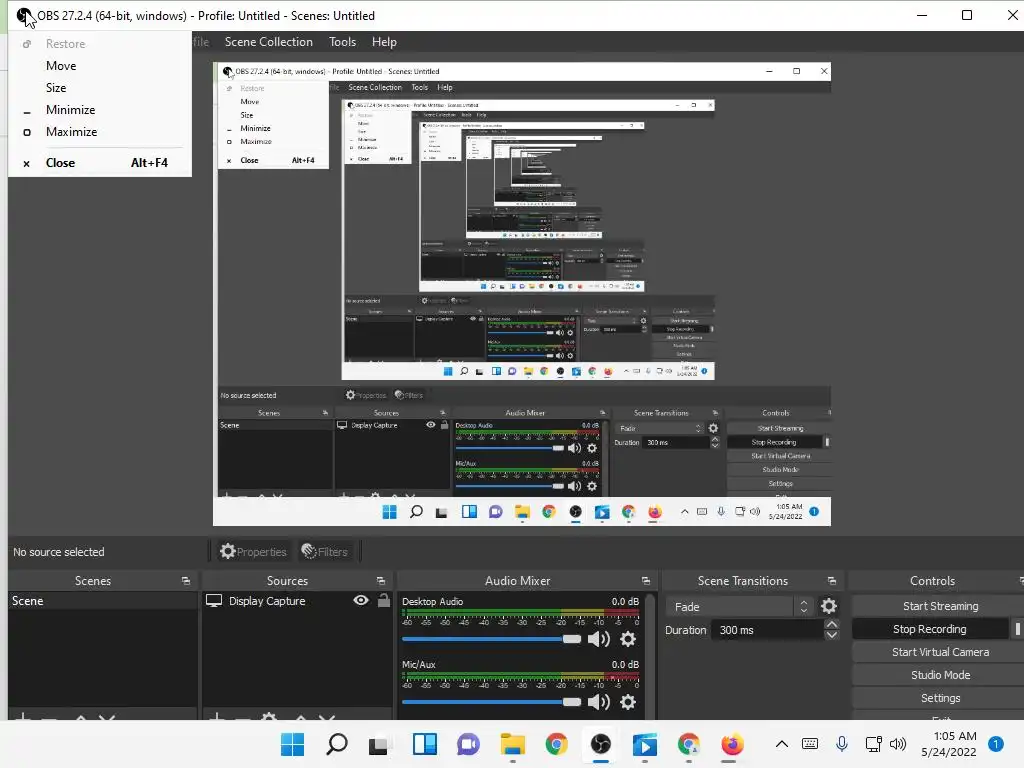Open Firefox on the taskbar
The height and width of the screenshot is (768, 1024).
click(732, 744)
